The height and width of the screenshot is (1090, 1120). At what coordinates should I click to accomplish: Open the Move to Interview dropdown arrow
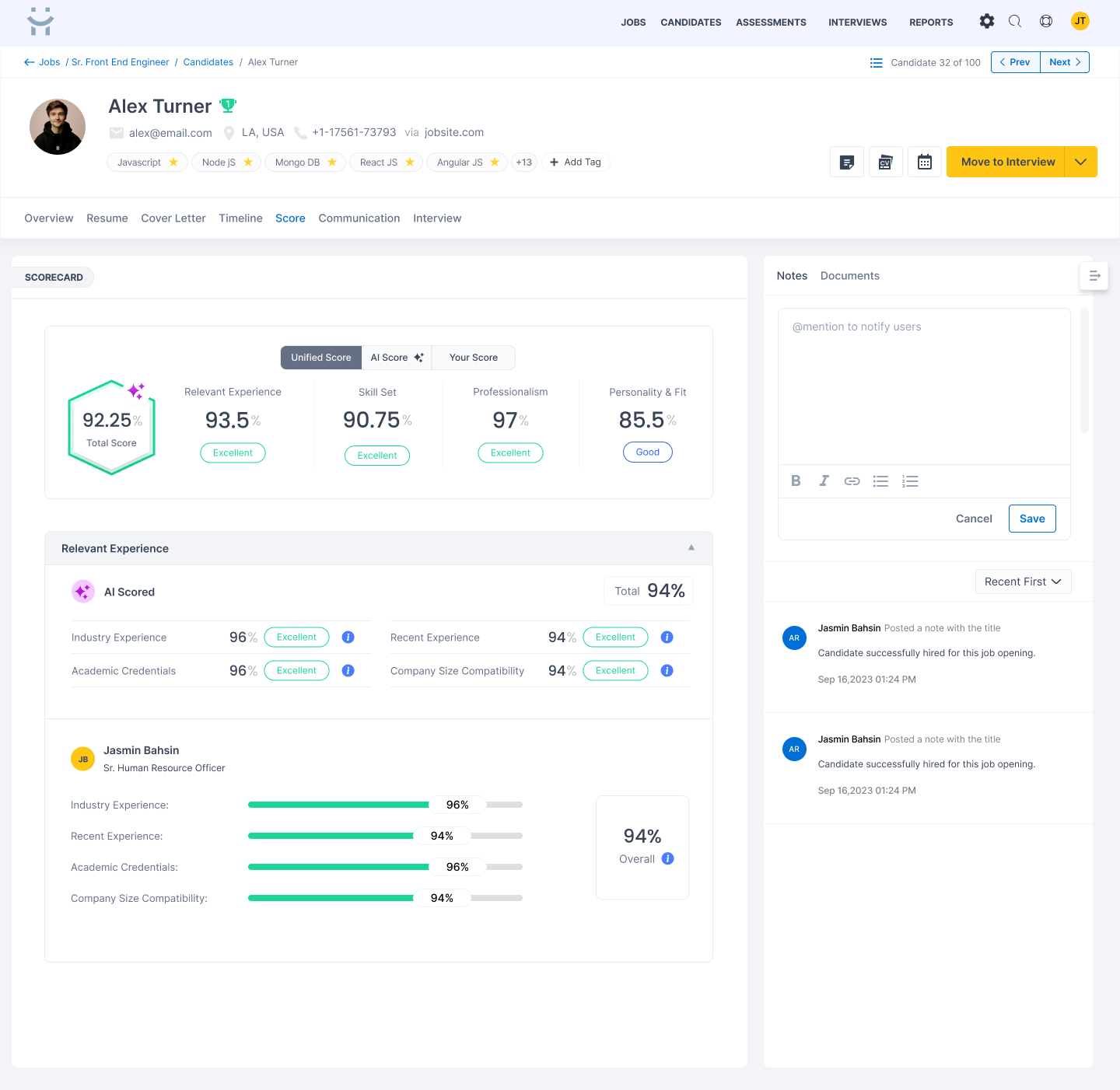[x=1080, y=162]
